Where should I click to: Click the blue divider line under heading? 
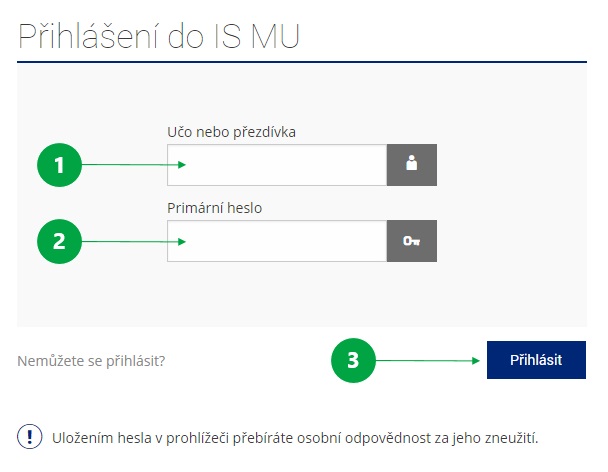coord(300,62)
